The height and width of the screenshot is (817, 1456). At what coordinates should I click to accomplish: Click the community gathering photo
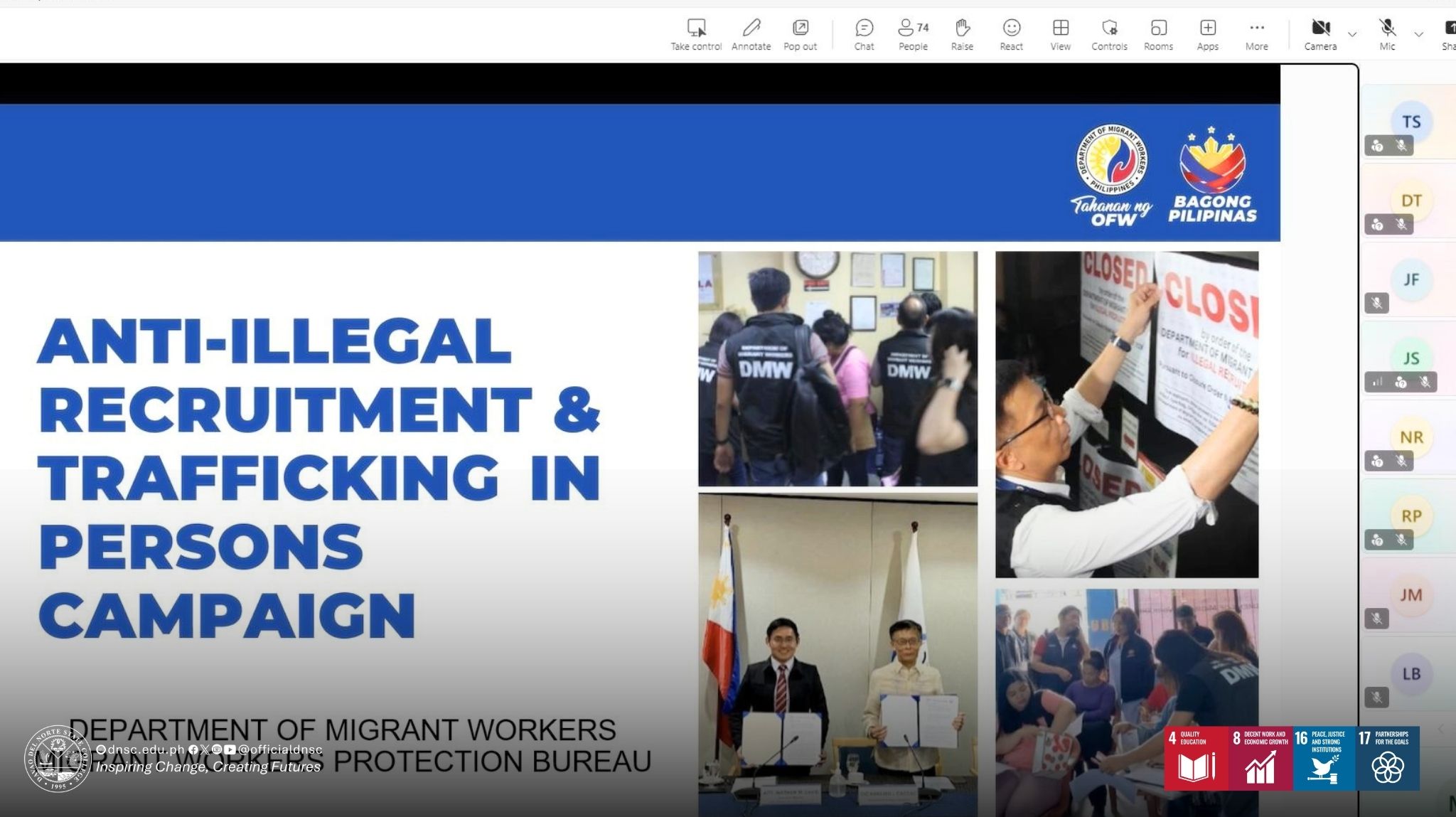pyautogui.click(x=1127, y=703)
